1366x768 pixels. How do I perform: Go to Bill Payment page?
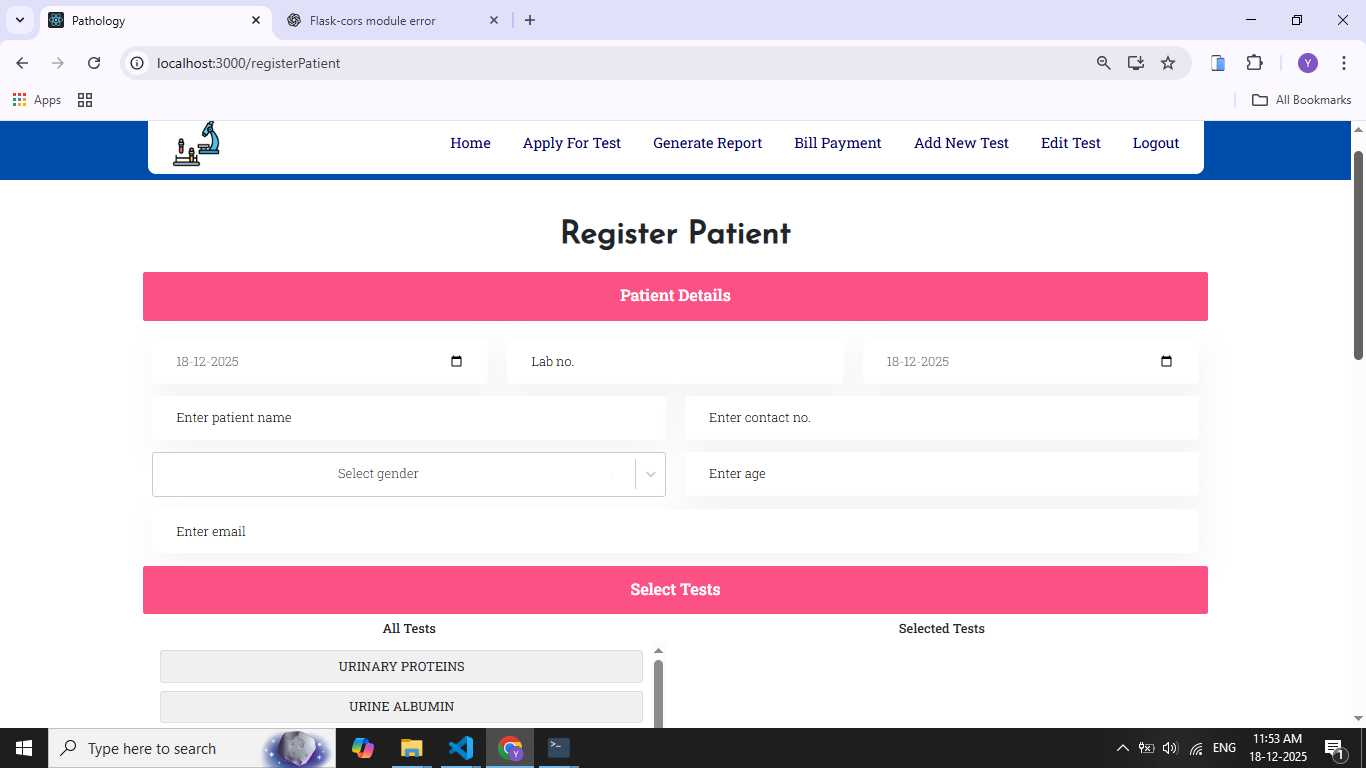click(837, 143)
